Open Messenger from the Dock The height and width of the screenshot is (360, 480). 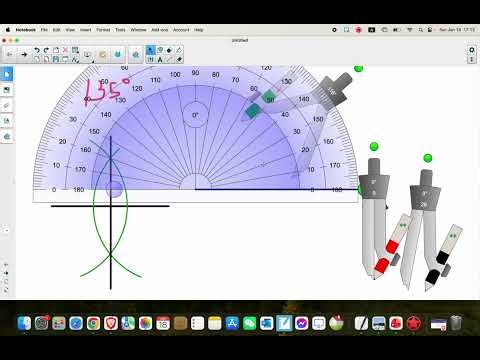(301, 323)
